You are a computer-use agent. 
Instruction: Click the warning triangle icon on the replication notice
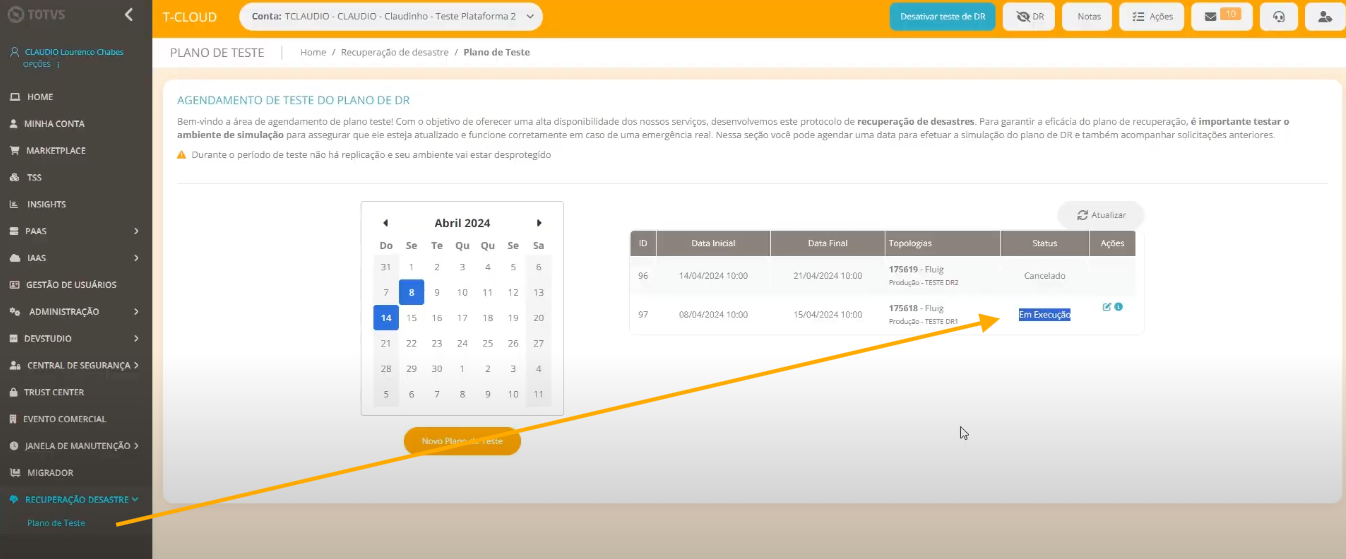click(x=182, y=156)
